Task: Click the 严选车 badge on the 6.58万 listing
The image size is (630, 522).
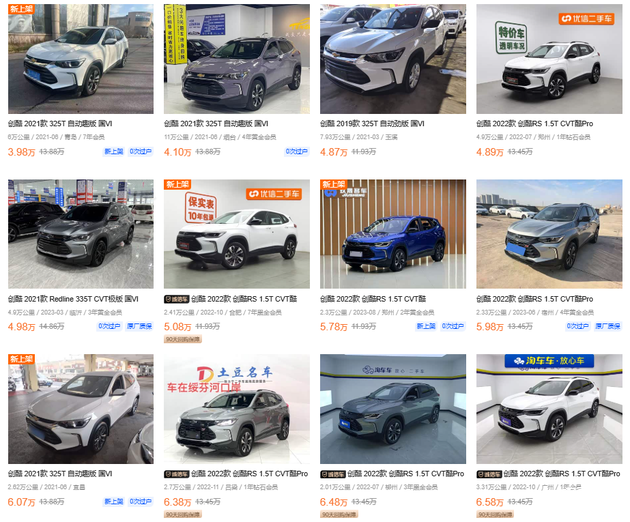Action: (x=489, y=474)
